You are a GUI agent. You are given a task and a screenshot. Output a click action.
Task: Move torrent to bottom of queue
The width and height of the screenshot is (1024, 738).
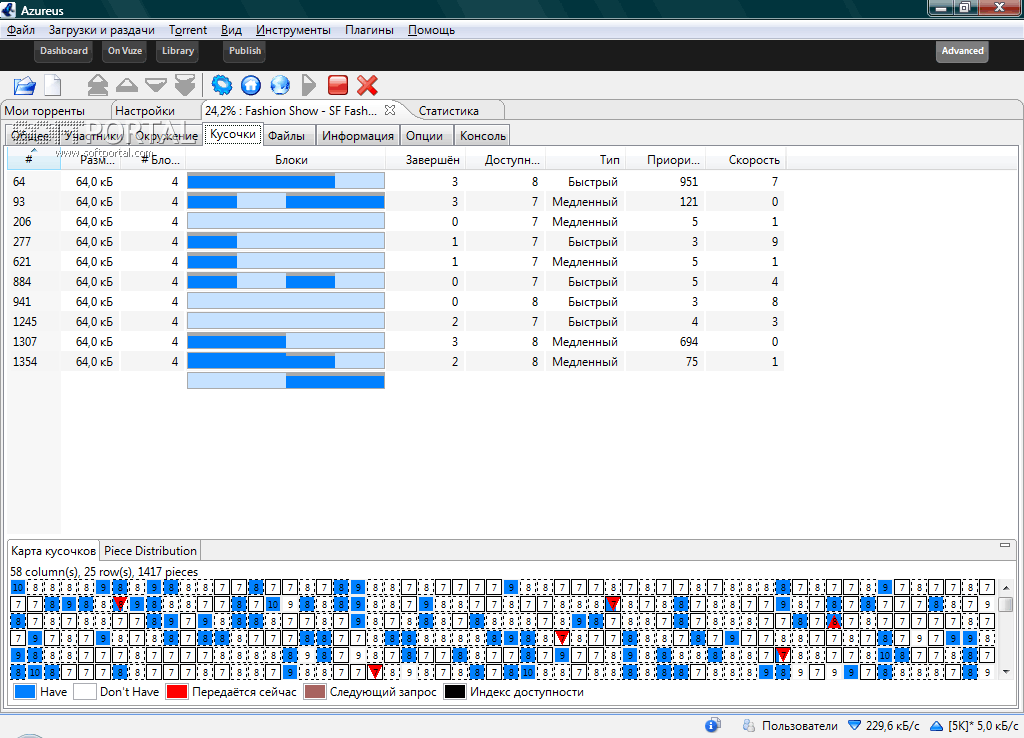coord(185,86)
